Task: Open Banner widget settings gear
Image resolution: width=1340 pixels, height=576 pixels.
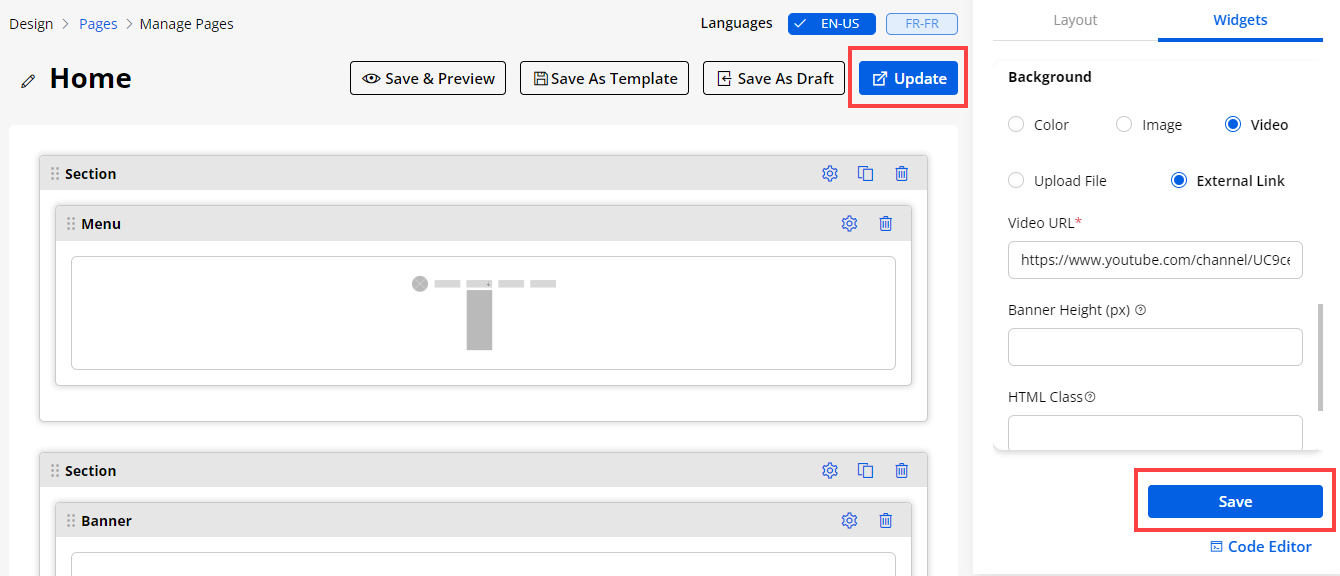Action: [x=849, y=521]
